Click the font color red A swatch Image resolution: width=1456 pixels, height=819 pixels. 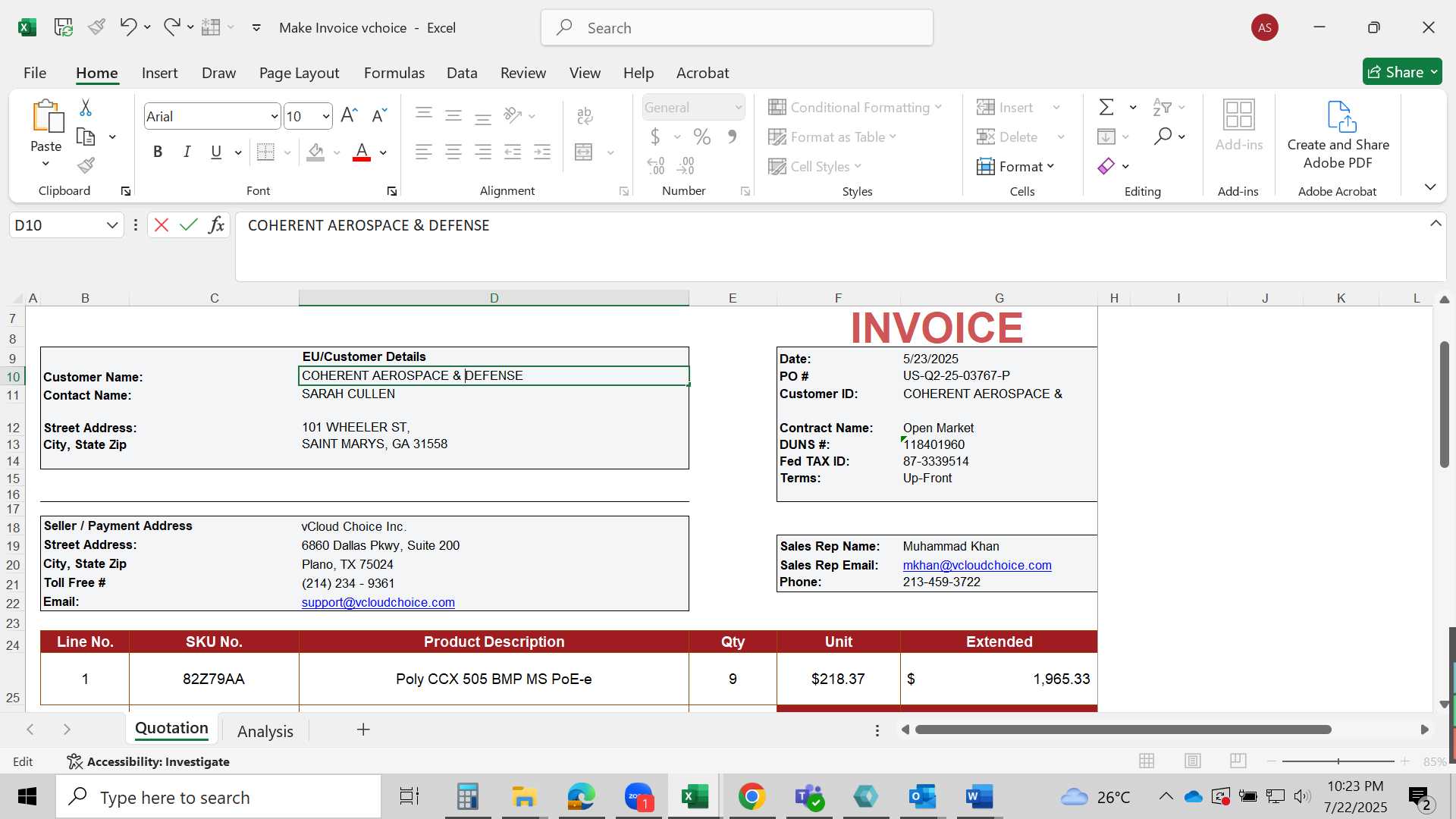click(362, 152)
